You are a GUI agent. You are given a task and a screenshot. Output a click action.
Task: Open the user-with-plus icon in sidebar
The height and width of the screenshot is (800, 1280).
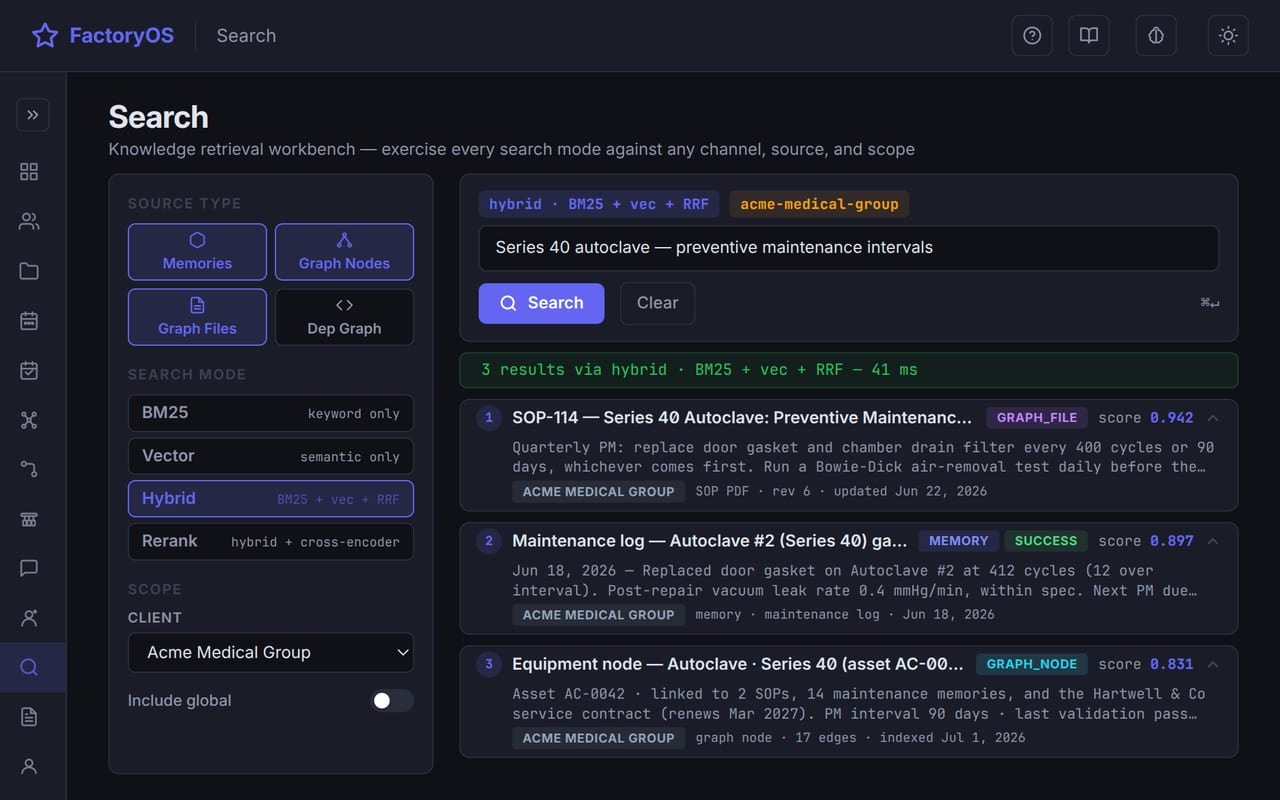29,618
